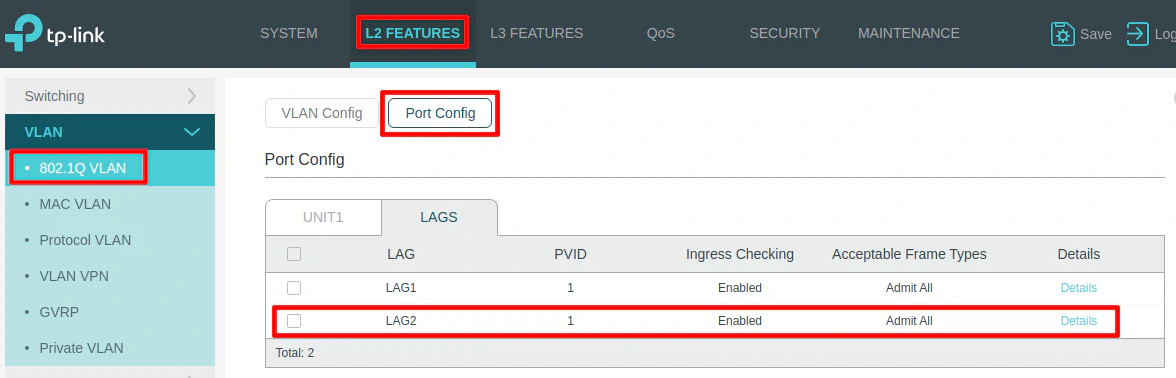Click the PVID column header
The width and height of the screenshot is (1176, 378).
coord(571,254)
